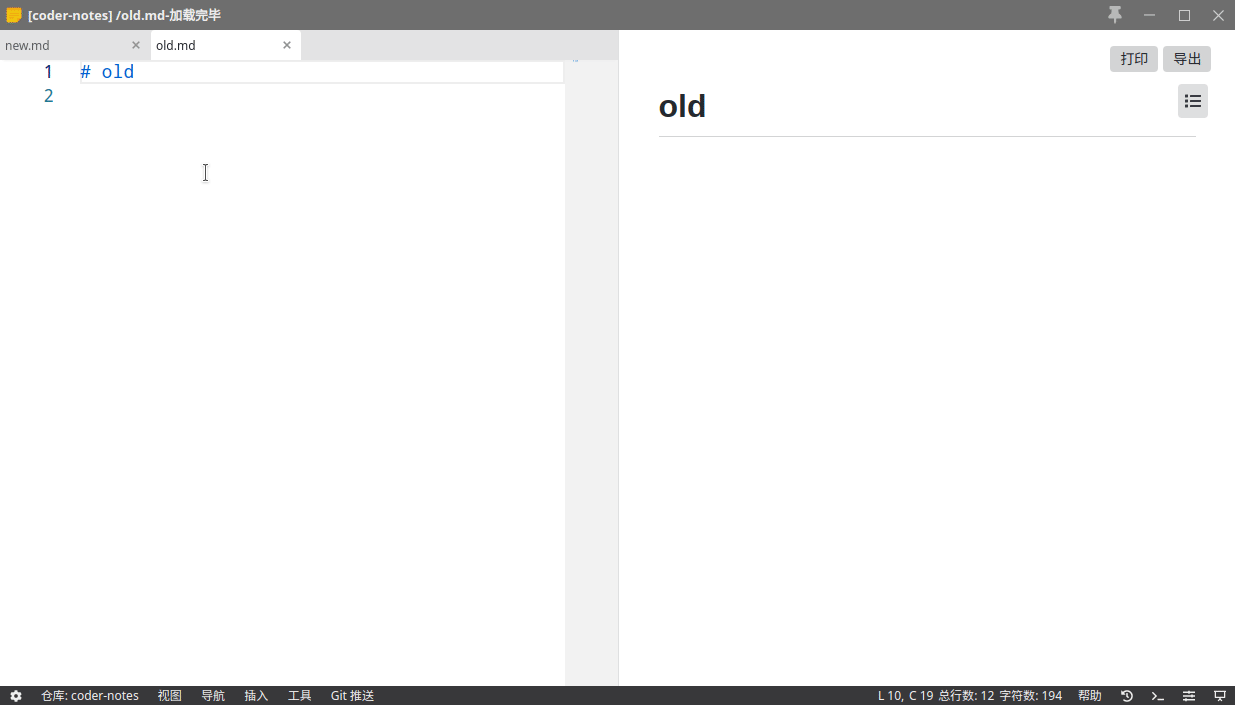
Task: Toggle the outline list icon in preview
Action: (1193, 101)
